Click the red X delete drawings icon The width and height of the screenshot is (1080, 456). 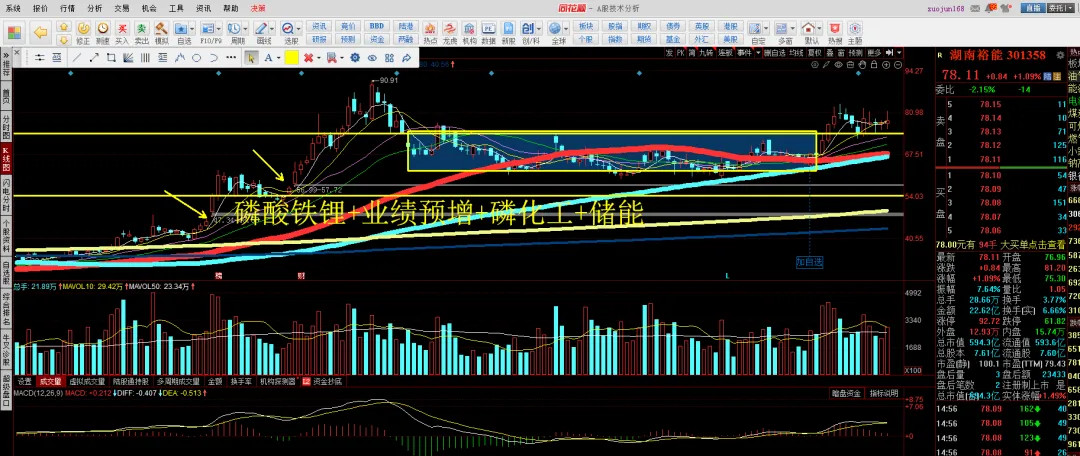[x=309, y=58]
